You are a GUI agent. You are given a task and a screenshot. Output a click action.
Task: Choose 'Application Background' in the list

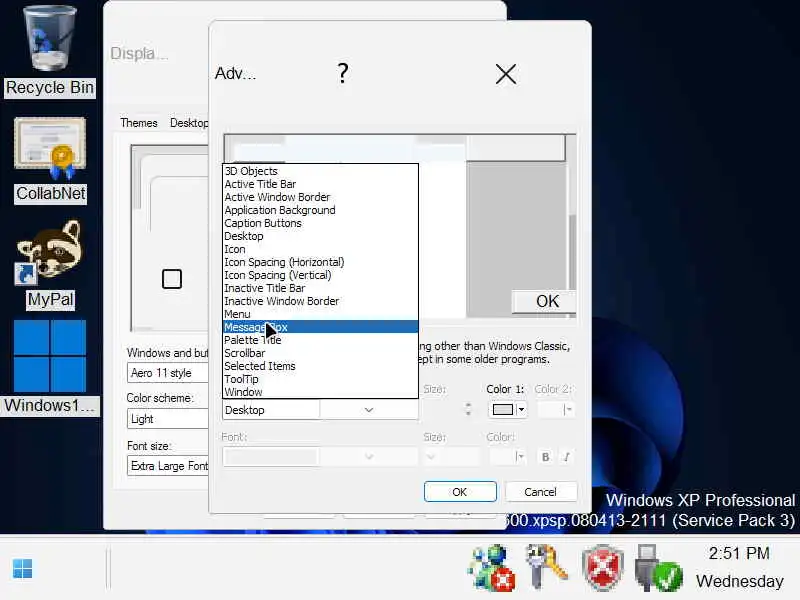(320, 210)
